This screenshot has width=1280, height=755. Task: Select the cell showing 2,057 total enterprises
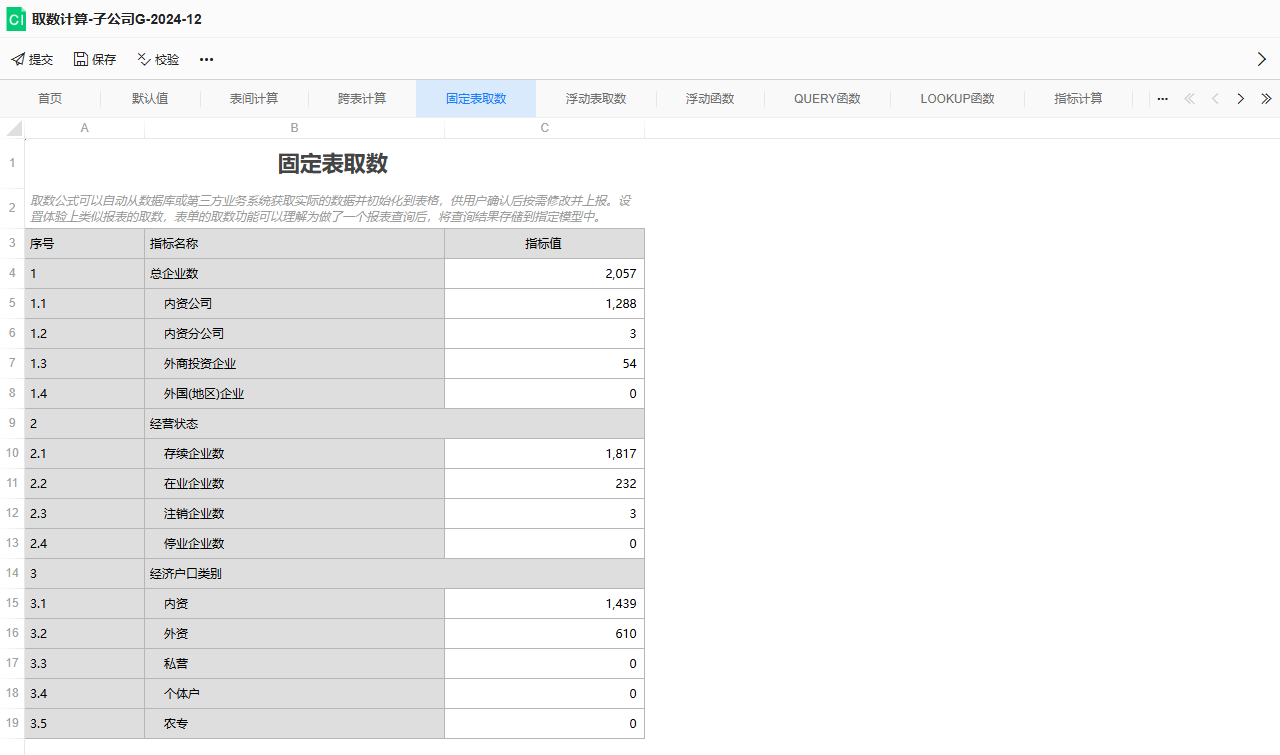pyautogui.click(x=544, y=273)
